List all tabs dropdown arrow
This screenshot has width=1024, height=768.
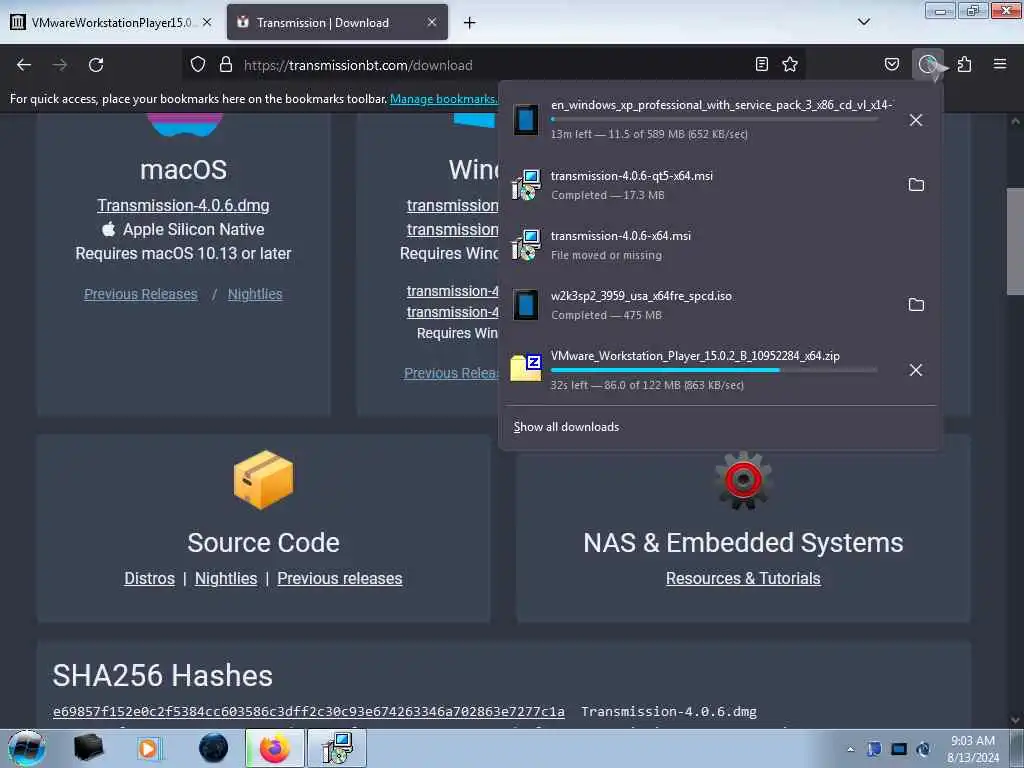863,22
